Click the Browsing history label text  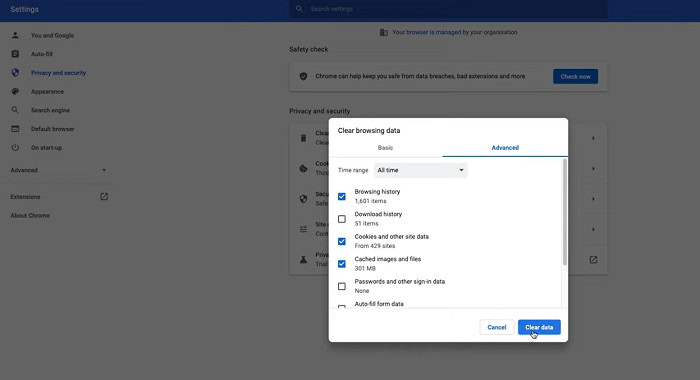[x=377, y=192]
